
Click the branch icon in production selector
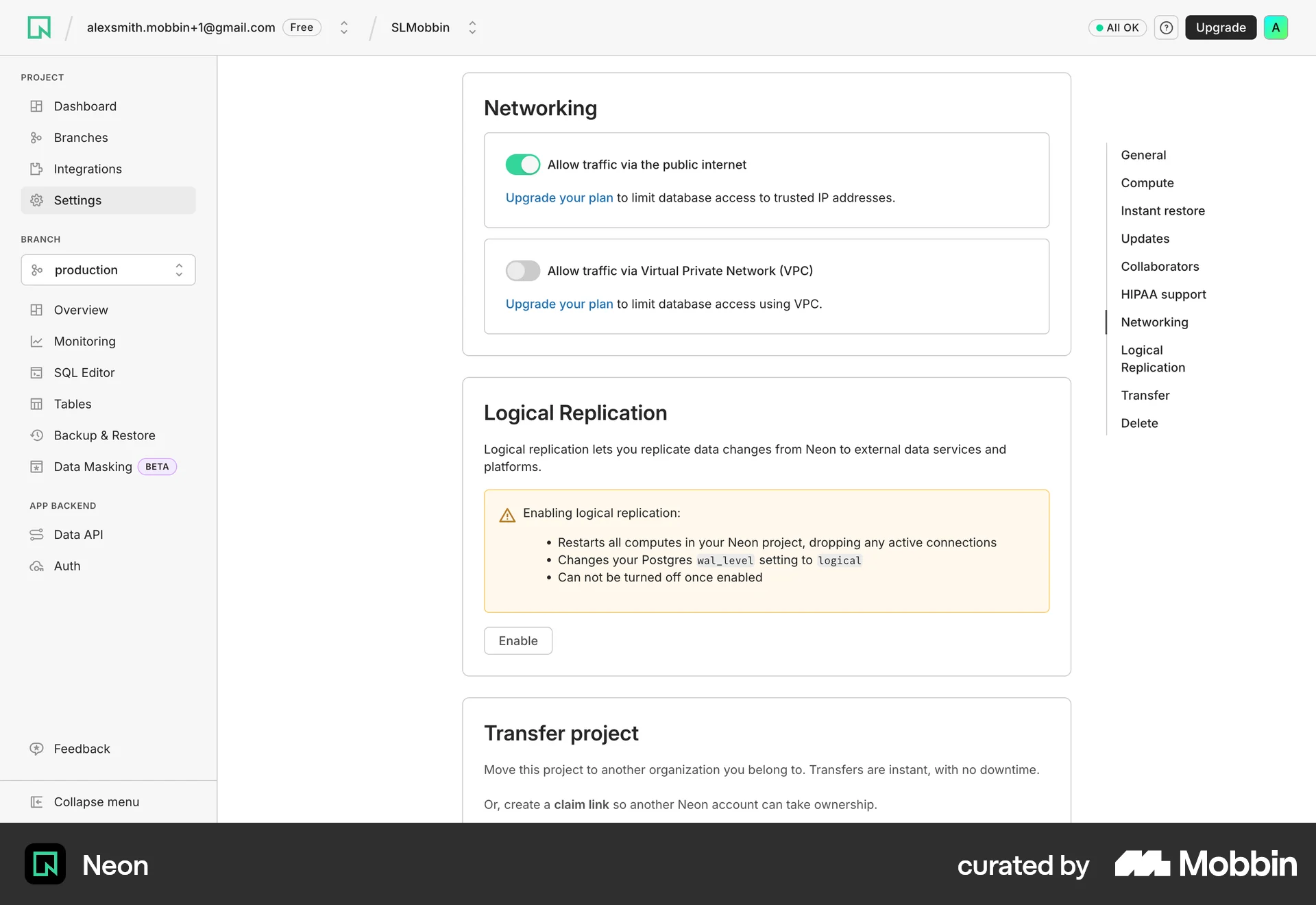tap(37, 270)
